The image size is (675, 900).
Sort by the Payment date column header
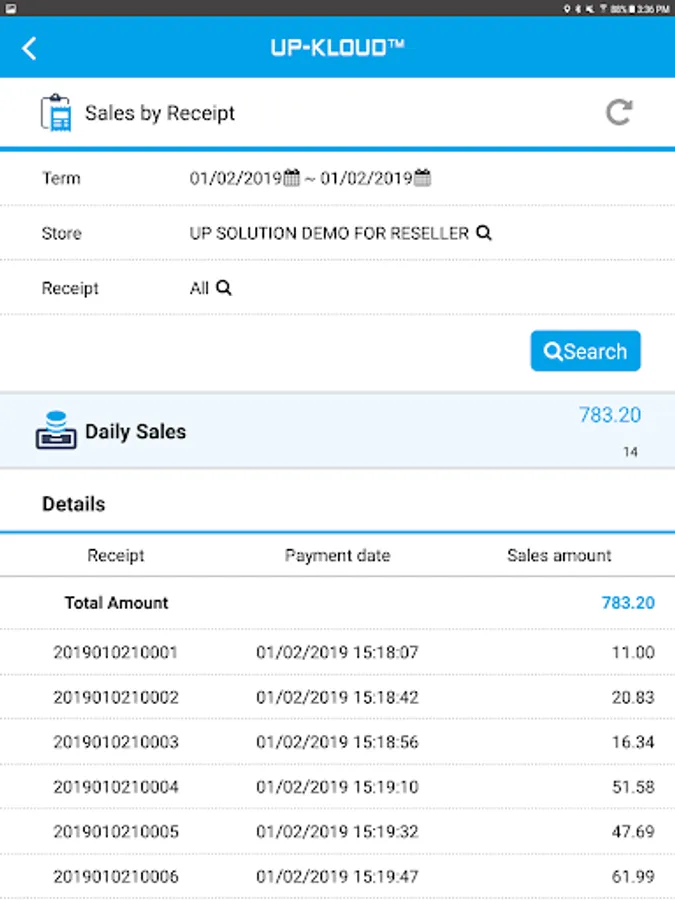pos(338,556)
